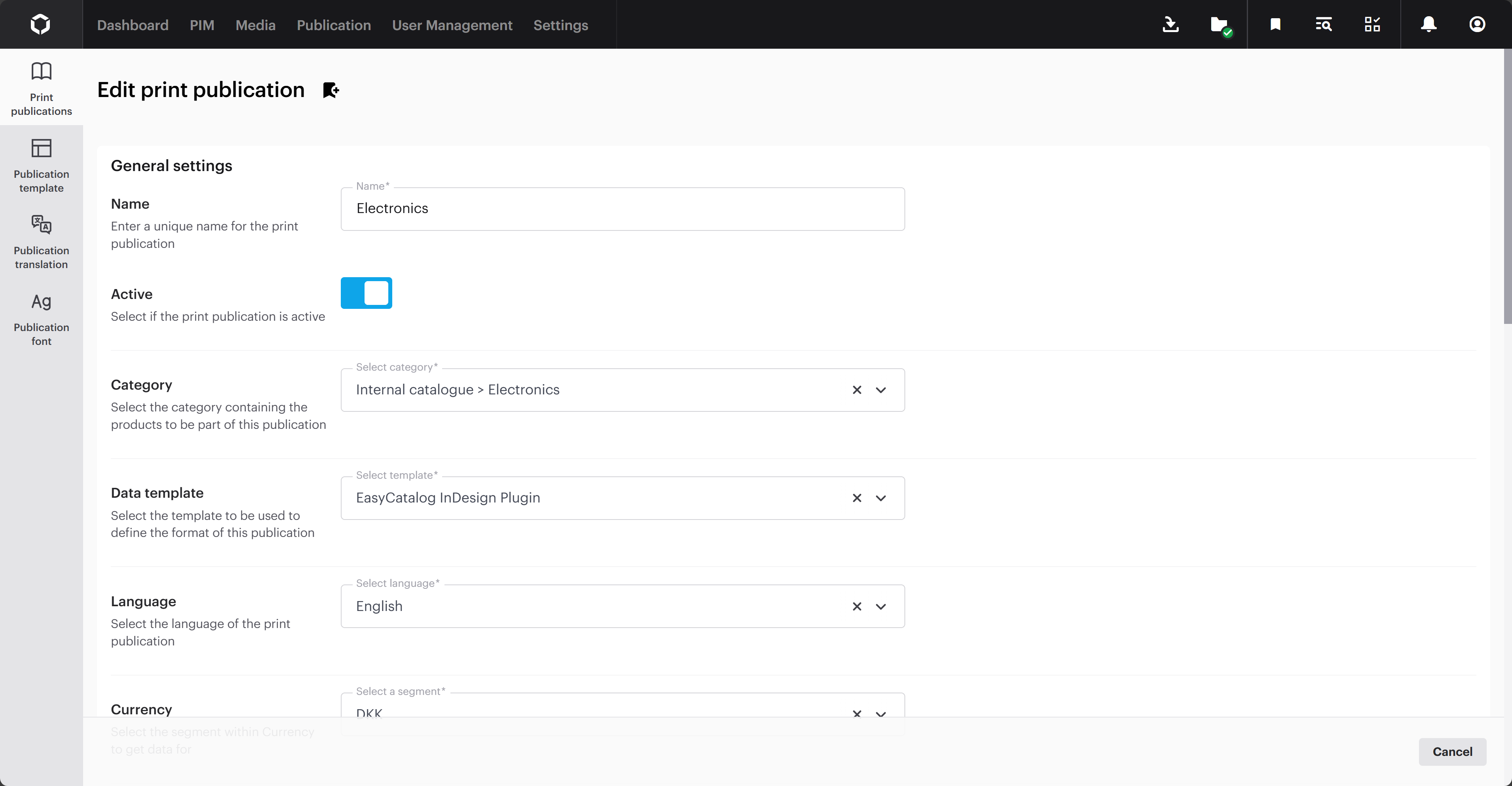
Task: Open the tasks checklist icon in top bar
Action: click(1373, 24)
